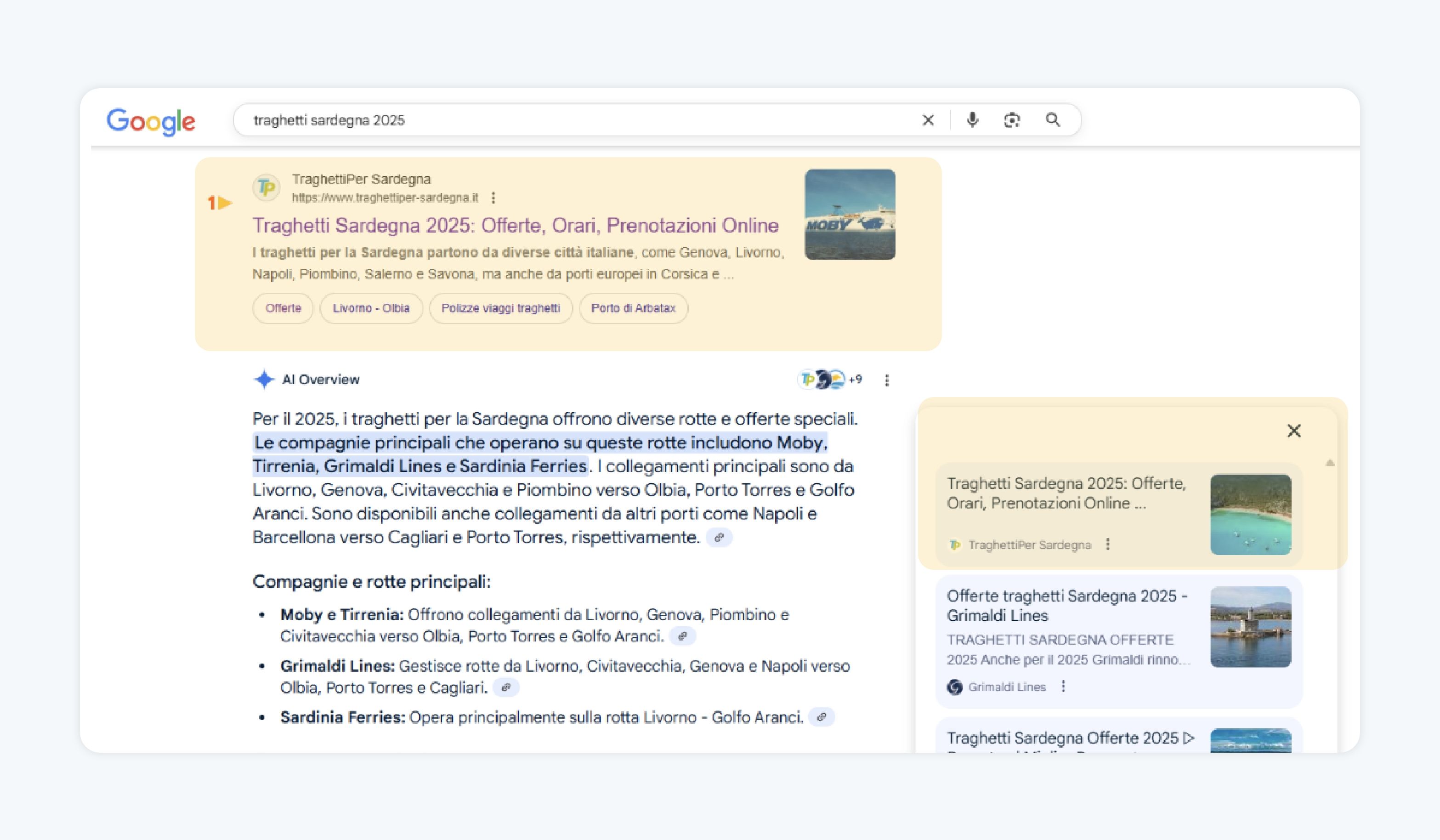Select the 'Offerte' sitelink chip

click(x=283, y=309)
